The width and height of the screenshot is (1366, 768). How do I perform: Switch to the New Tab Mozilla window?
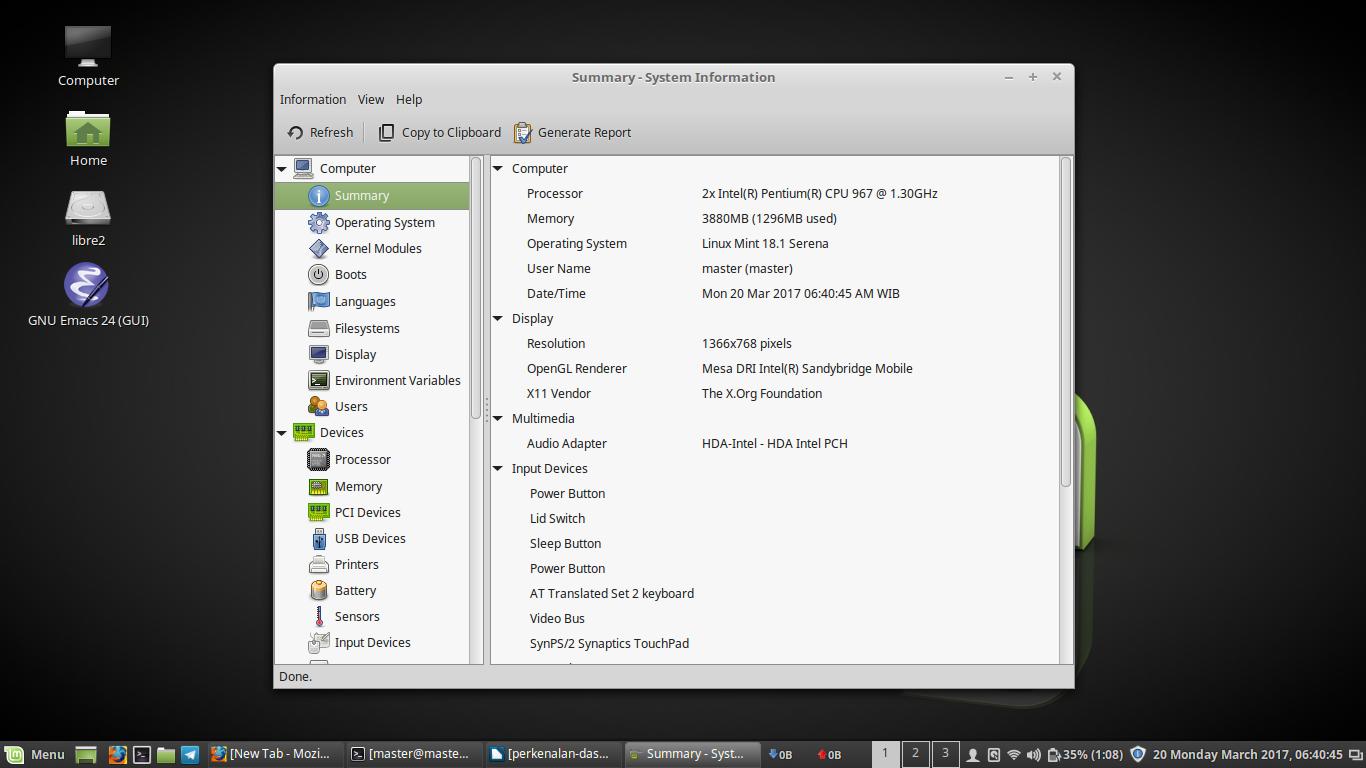(273, 754)
